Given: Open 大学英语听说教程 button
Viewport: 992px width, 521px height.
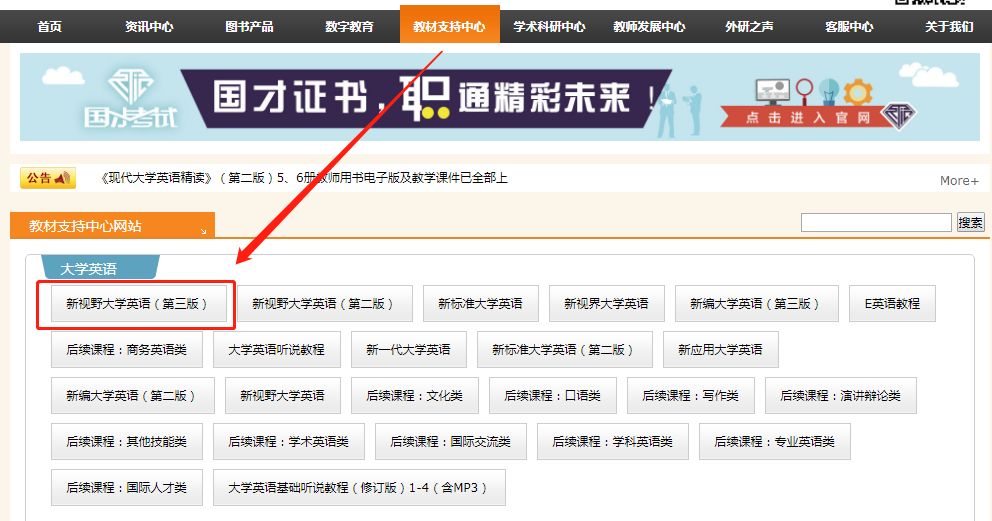Looking at the screenshot, I should coord(276,350).
